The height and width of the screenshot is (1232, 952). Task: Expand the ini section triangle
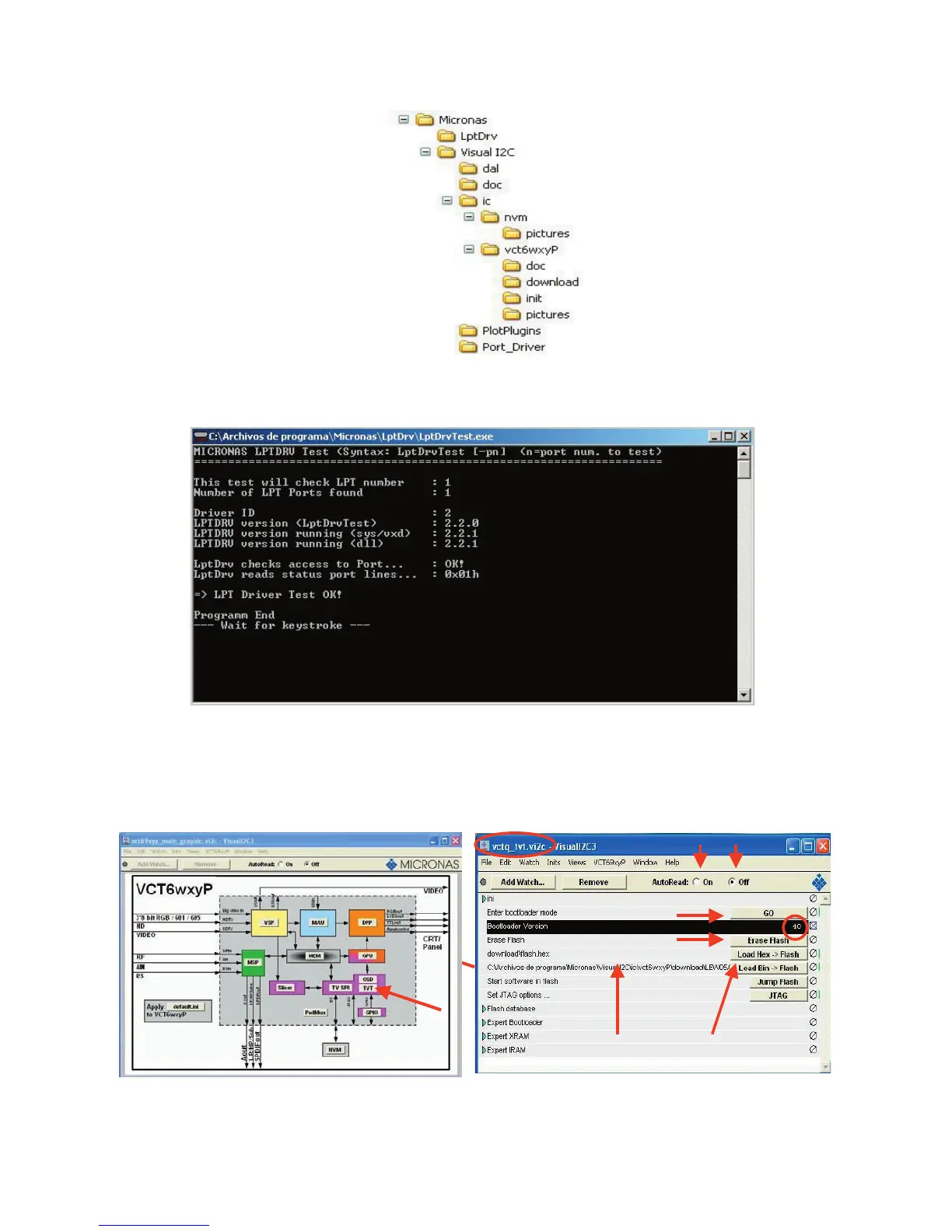click(x=484, y=899)
